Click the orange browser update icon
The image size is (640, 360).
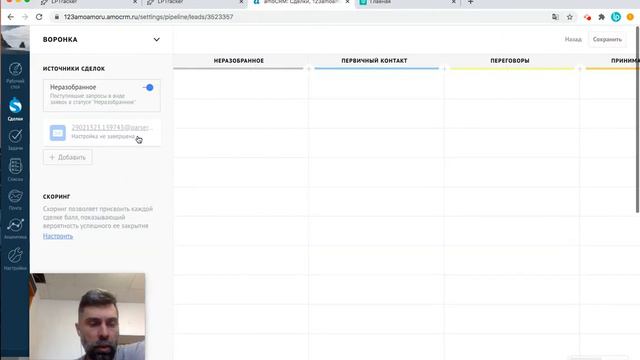click(630, 17)
